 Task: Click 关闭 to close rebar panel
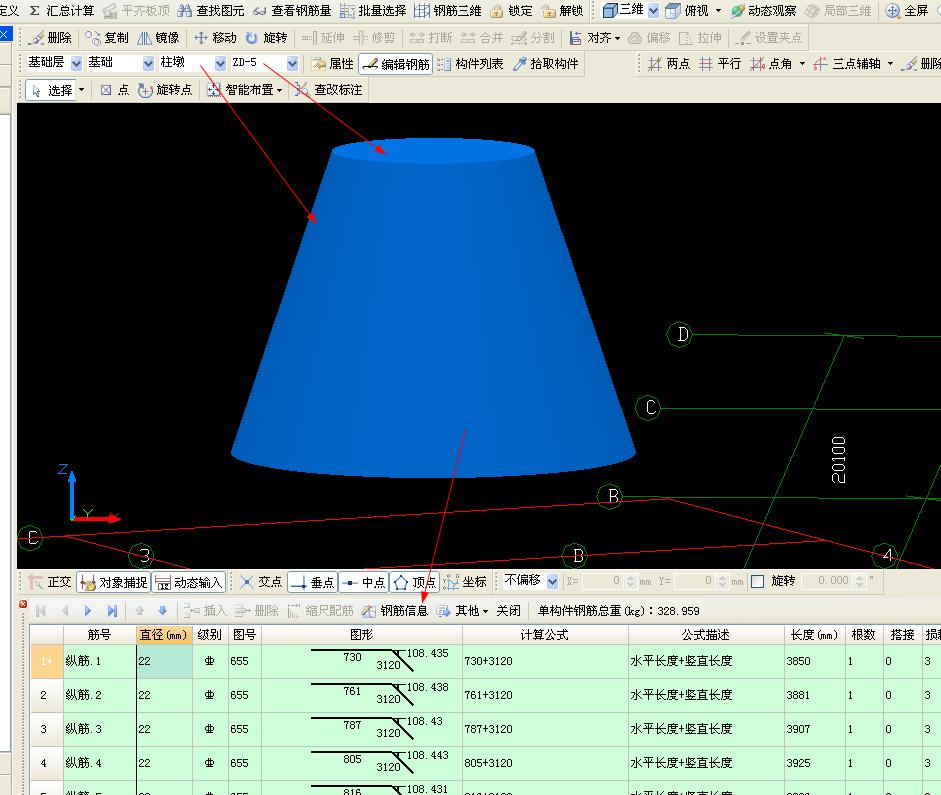coord(508,611)
